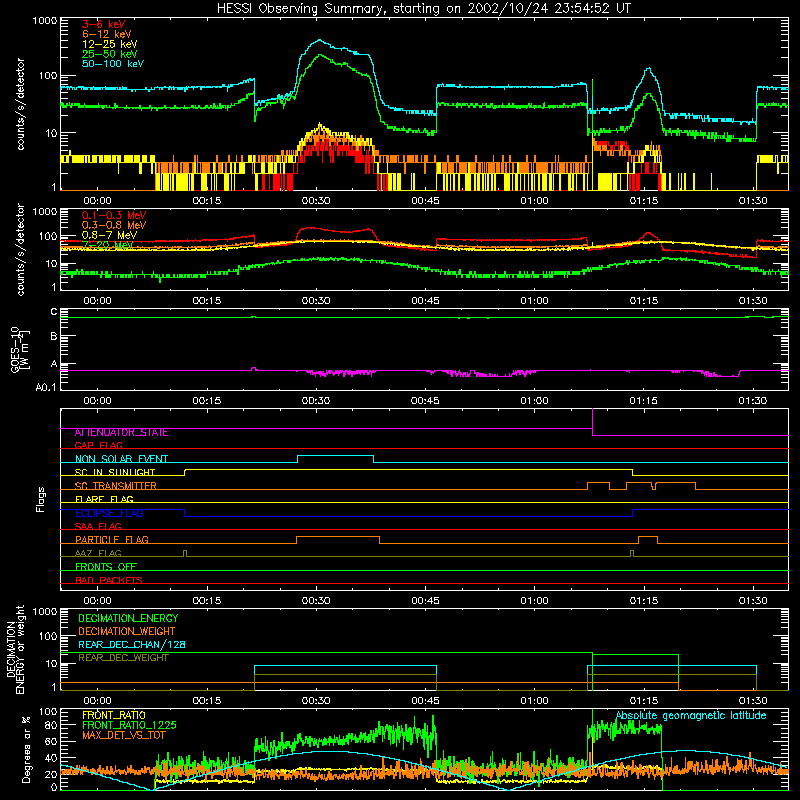Click the 0.8-7 MeV legend label
Viewport: 800px width, 800px height.
(x=109, y=235)
